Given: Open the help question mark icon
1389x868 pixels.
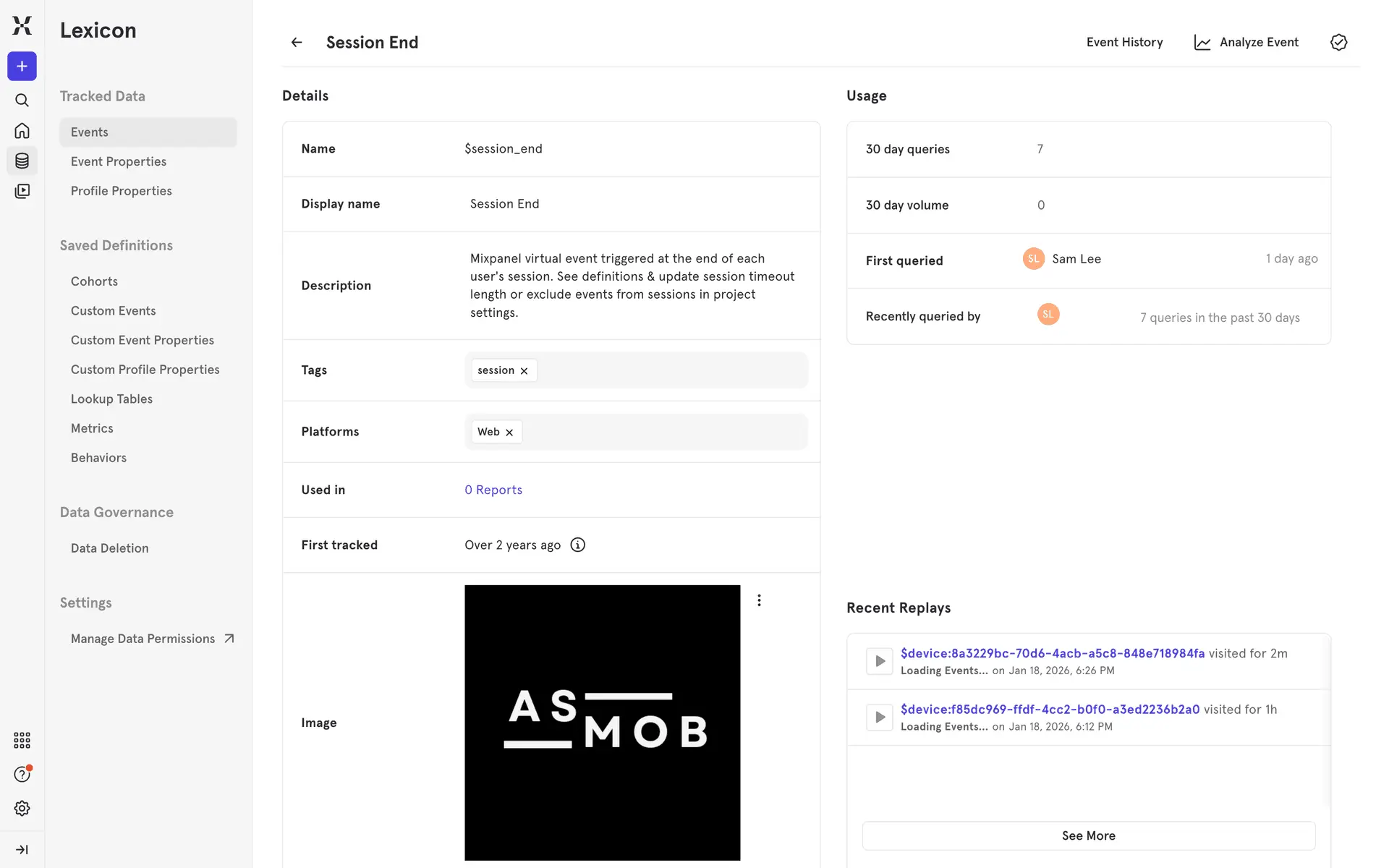Looking at the screenshot, I should [x=22, y=775].
